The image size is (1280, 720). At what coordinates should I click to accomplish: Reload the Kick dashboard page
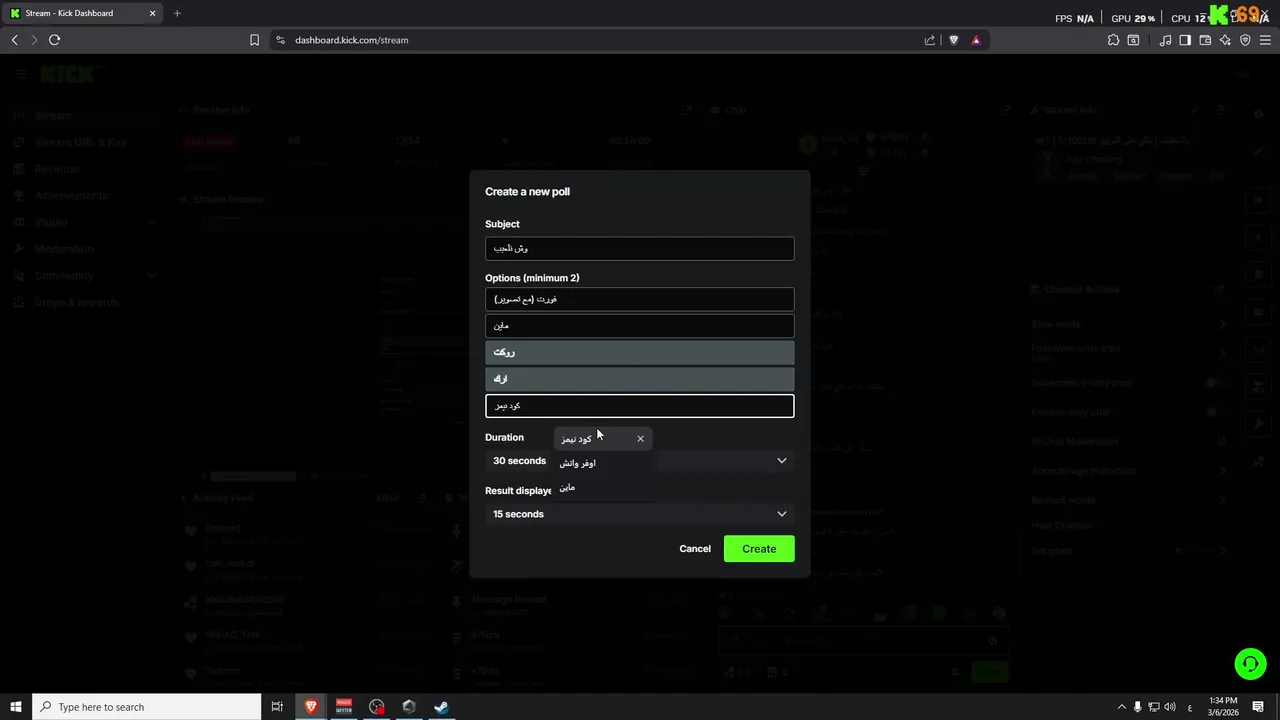pyautogui.click(x=55, y=40)
